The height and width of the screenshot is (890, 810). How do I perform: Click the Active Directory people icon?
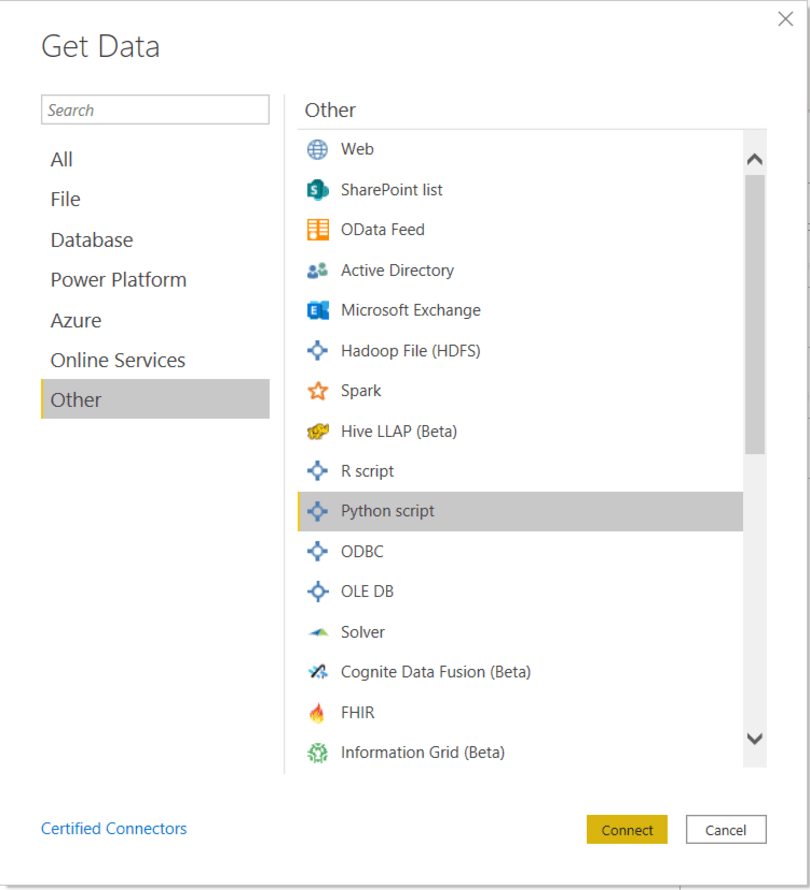pyautogui.click(x=317, y=270)
